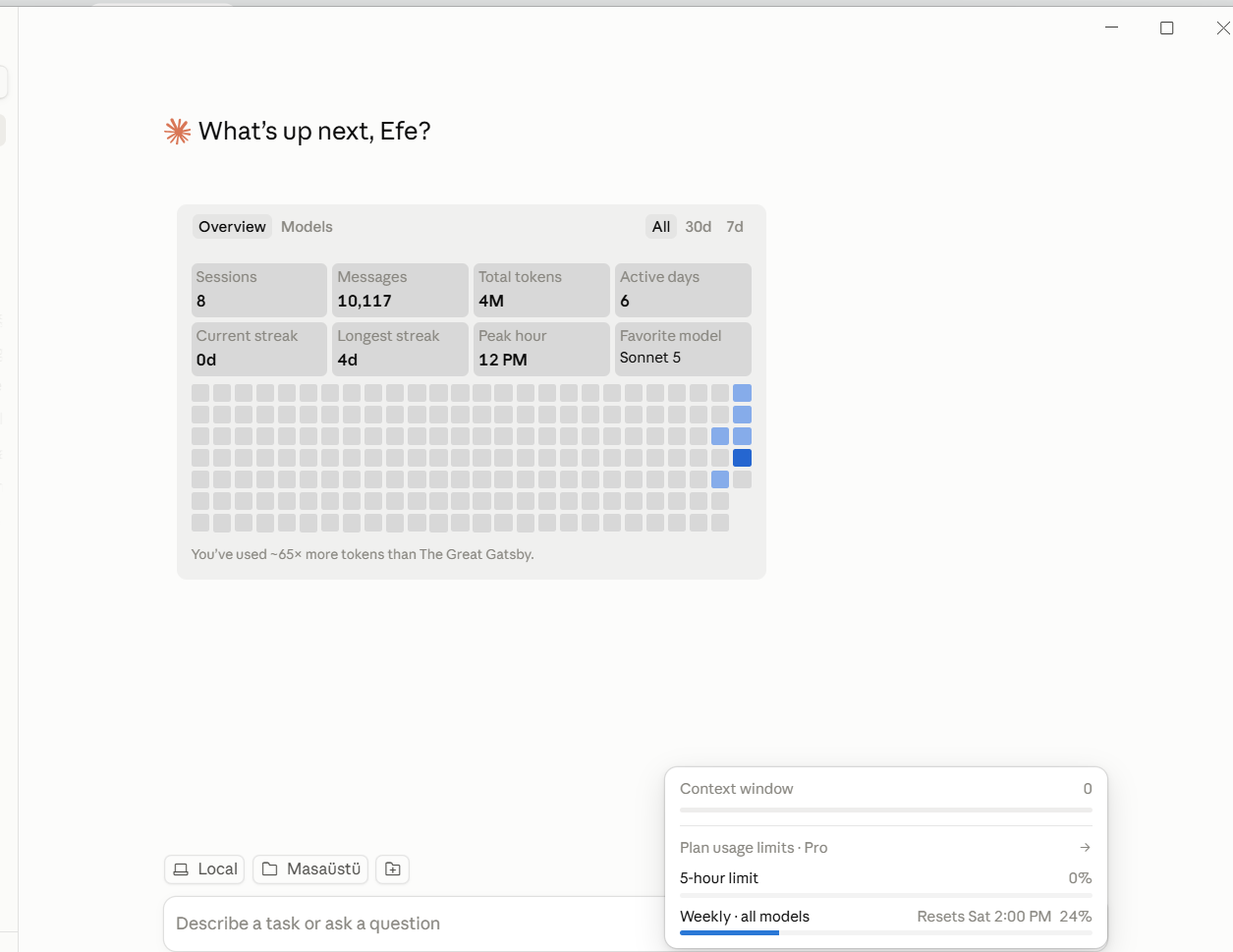Click the add folder plus icon
The height and width of the screenshot is (952, 1233).
tap(393, 869)
